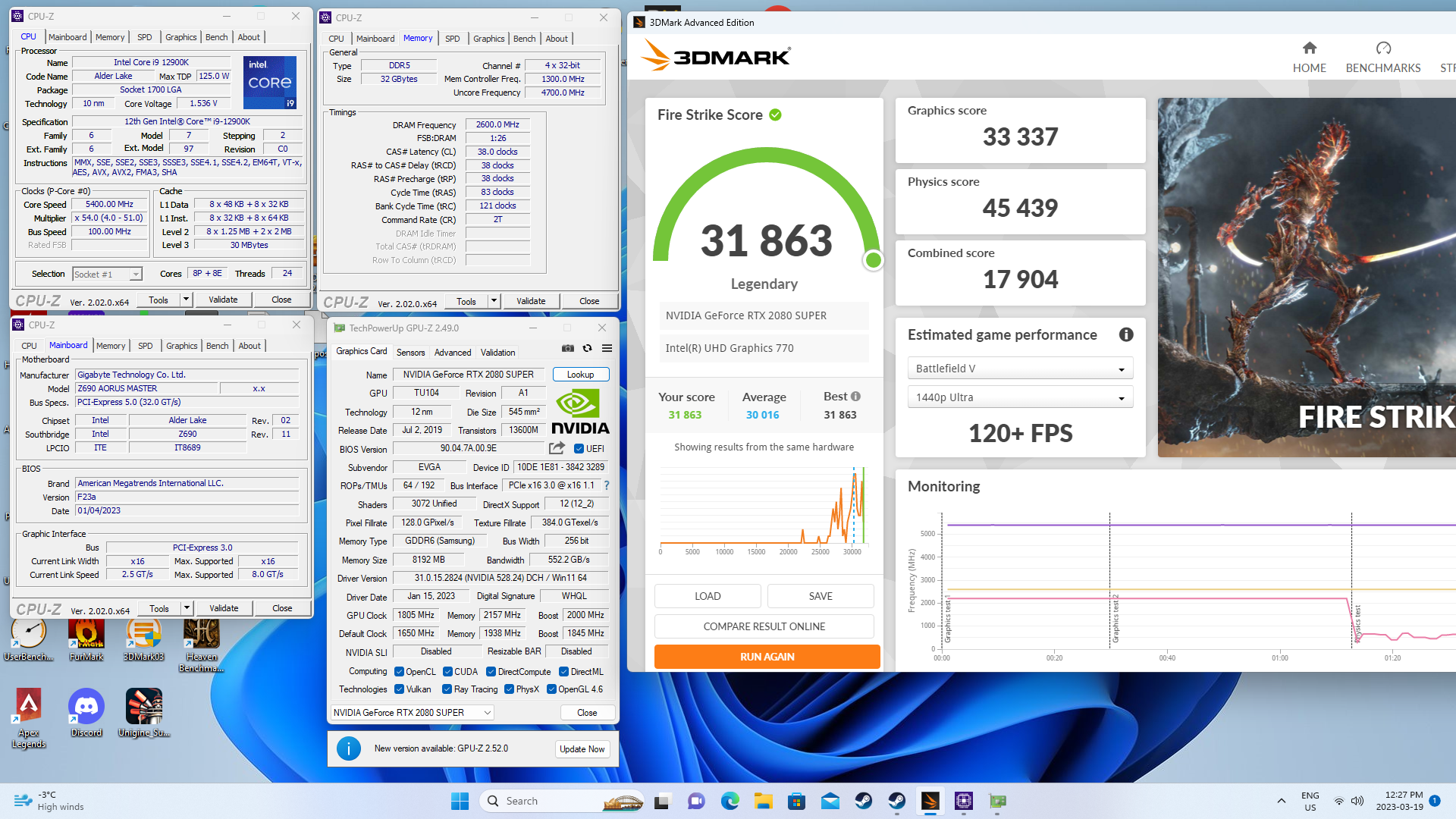The width and height of the screenshot is (1456, 819).
Task: Click the LOAD button in 3DMark
Action: tap(708, 596)
